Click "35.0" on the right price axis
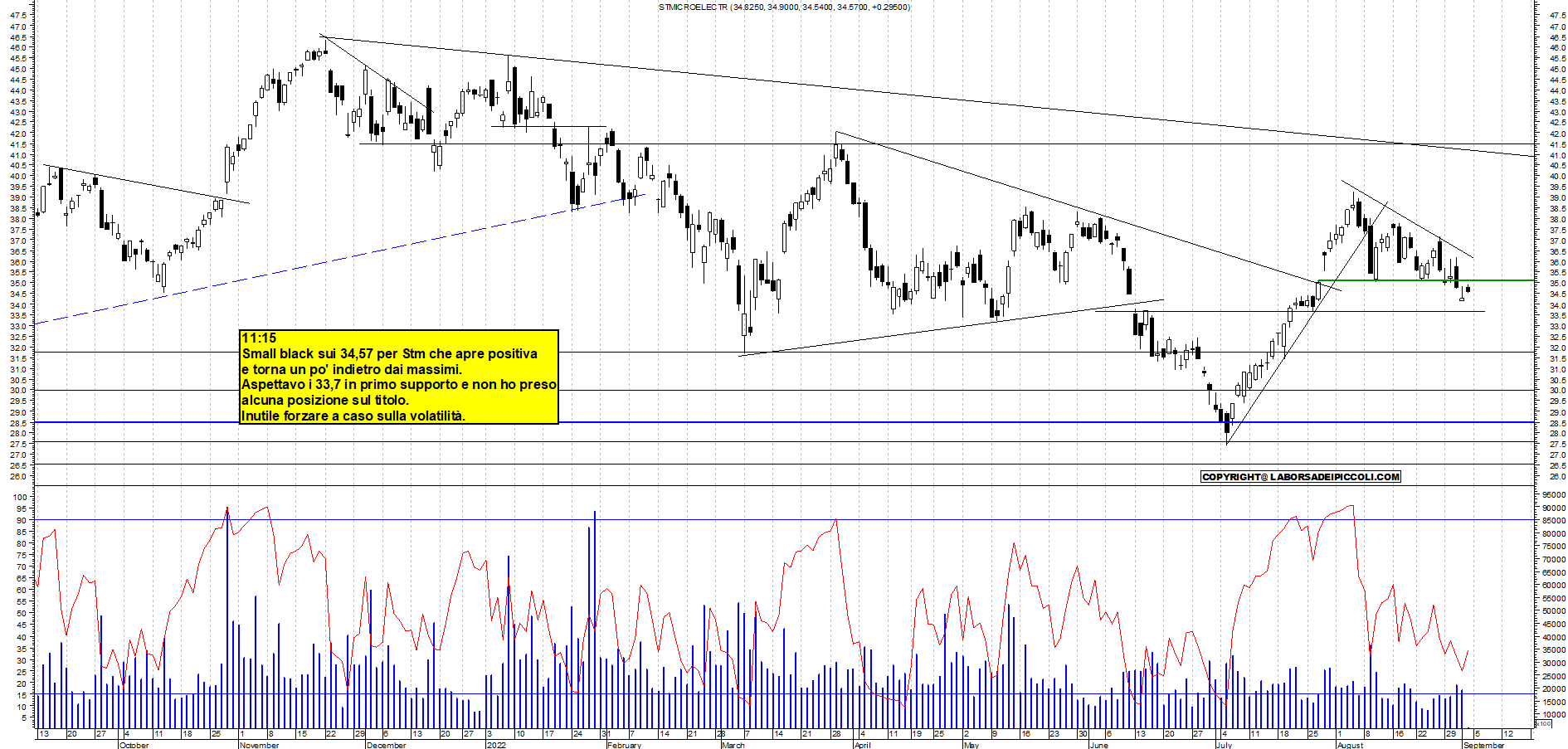The width and height of the screenshot is (1568, 749). point(1557,284)
